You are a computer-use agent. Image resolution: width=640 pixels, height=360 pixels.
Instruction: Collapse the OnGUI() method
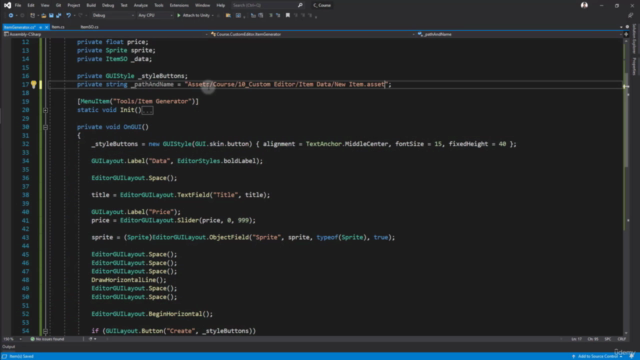(x=45, y=127)
